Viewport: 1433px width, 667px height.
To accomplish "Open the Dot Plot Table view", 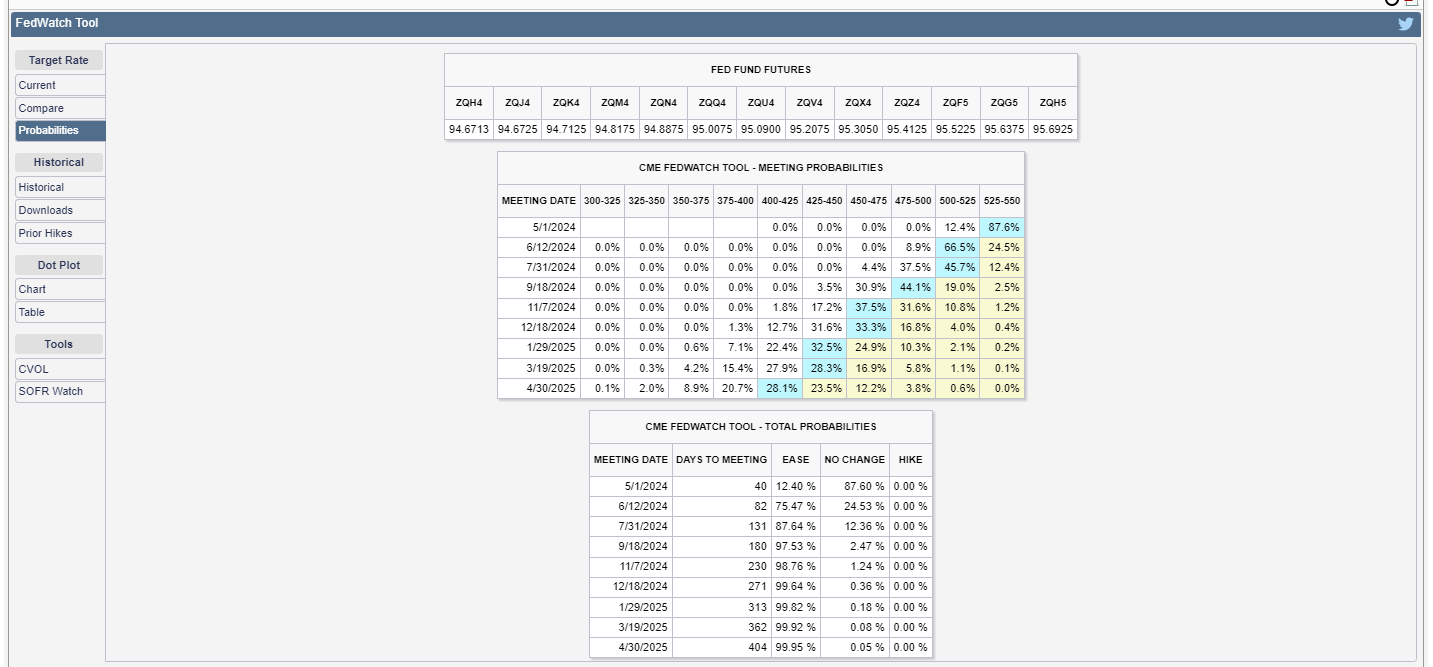I will click(60, 312).
